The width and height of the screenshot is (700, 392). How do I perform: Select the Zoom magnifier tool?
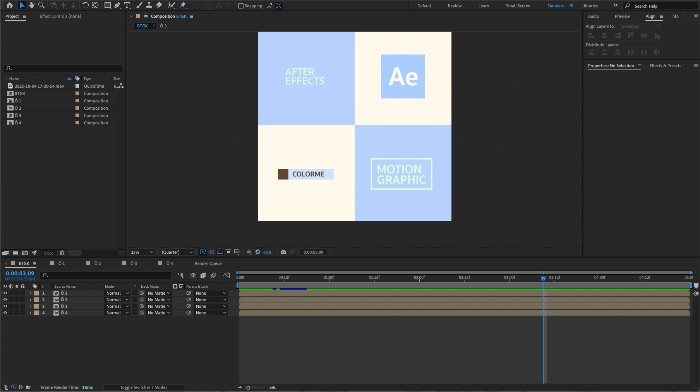pos(41,5)
